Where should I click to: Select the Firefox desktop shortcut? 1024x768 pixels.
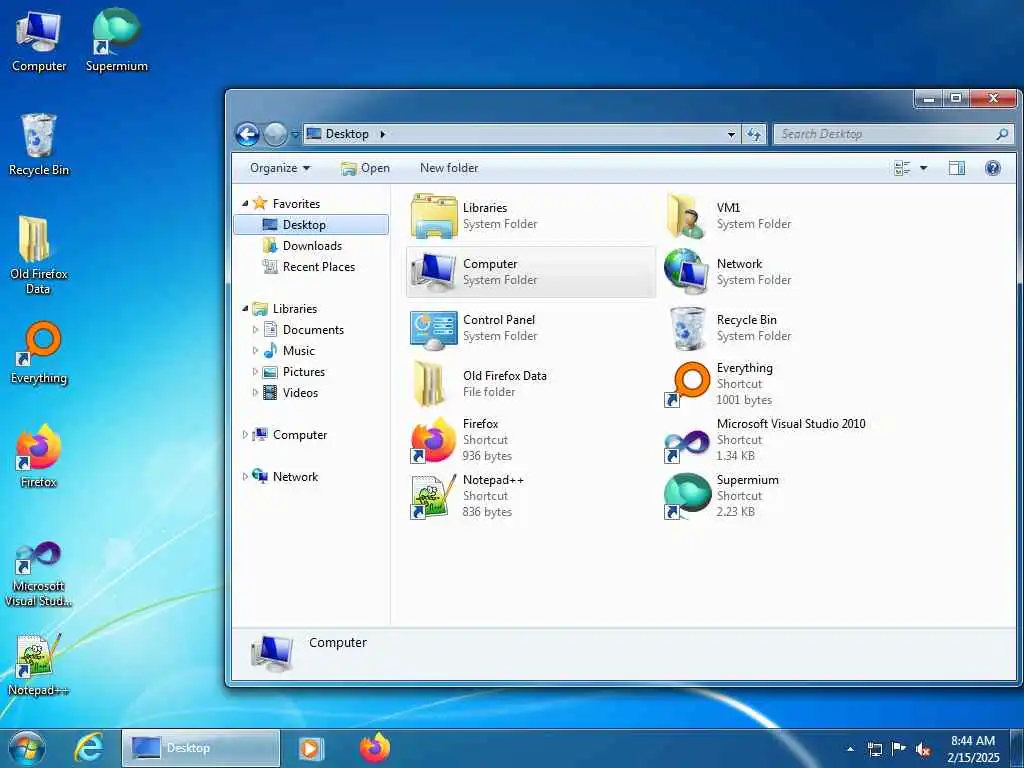tap(39, 456)
